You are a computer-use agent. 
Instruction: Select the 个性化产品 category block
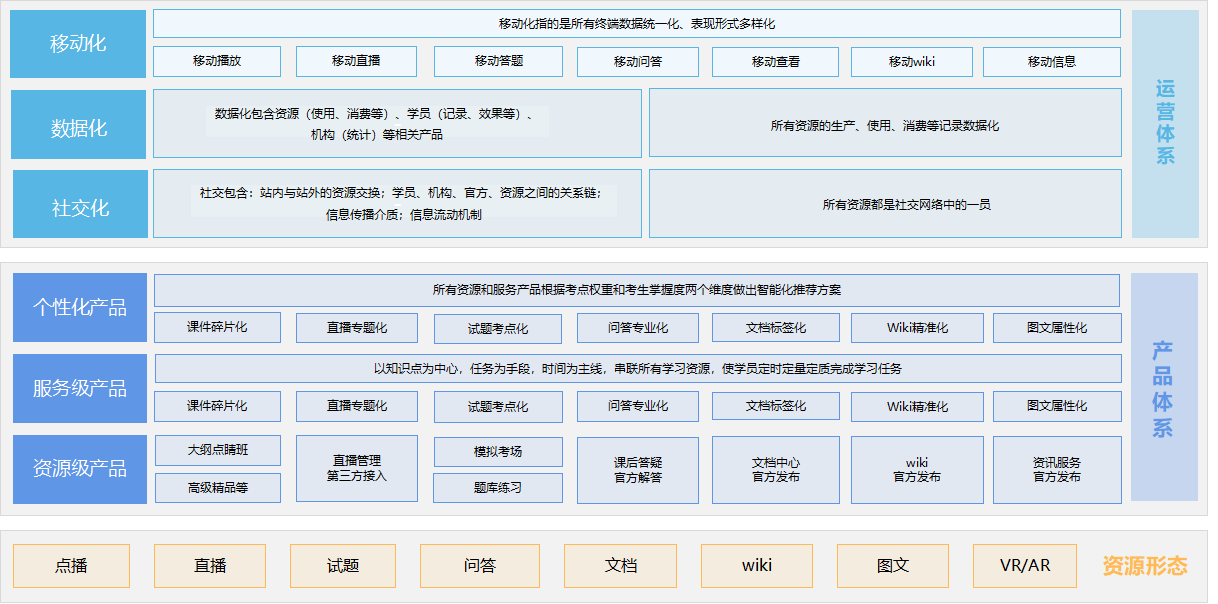[x=80, y=307]
